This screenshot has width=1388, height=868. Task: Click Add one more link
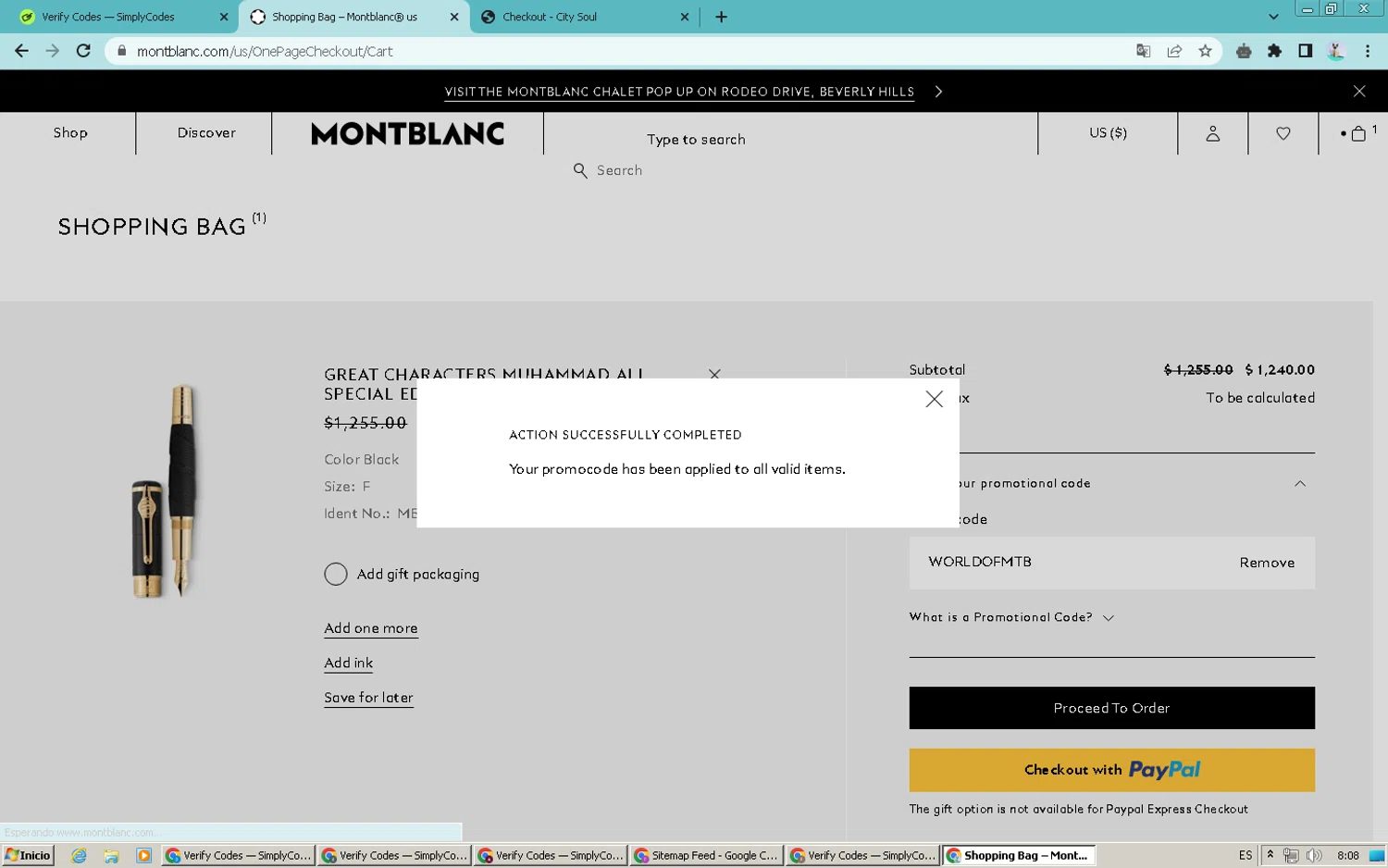point(370,628)
